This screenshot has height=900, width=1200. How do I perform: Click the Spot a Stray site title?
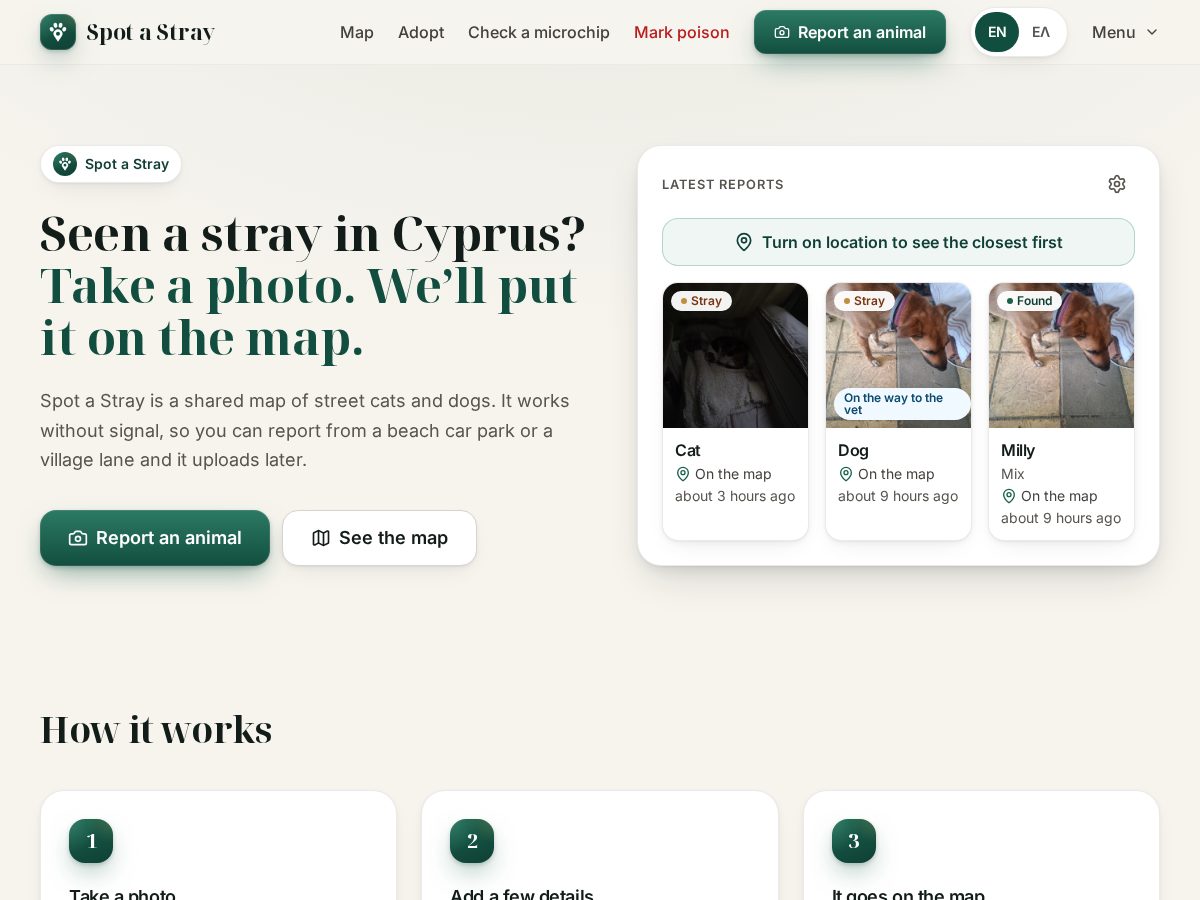(151, 32)
